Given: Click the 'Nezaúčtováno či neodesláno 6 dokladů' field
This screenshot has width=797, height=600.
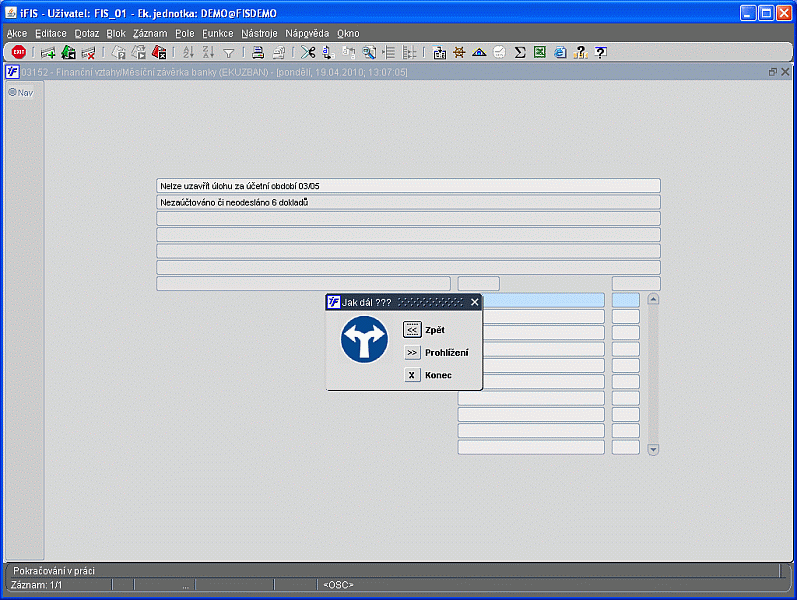Looking at the screenshot, I should pyautogui.click(x=408, y=202).
